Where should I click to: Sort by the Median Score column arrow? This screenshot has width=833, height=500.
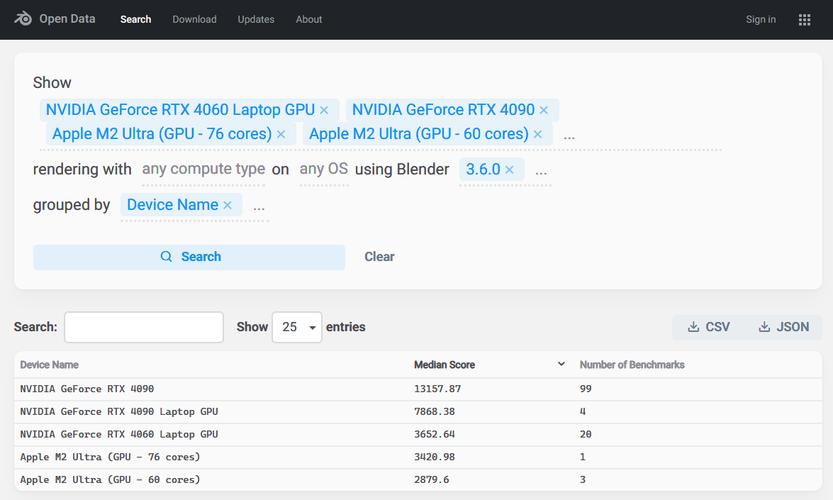561,365
